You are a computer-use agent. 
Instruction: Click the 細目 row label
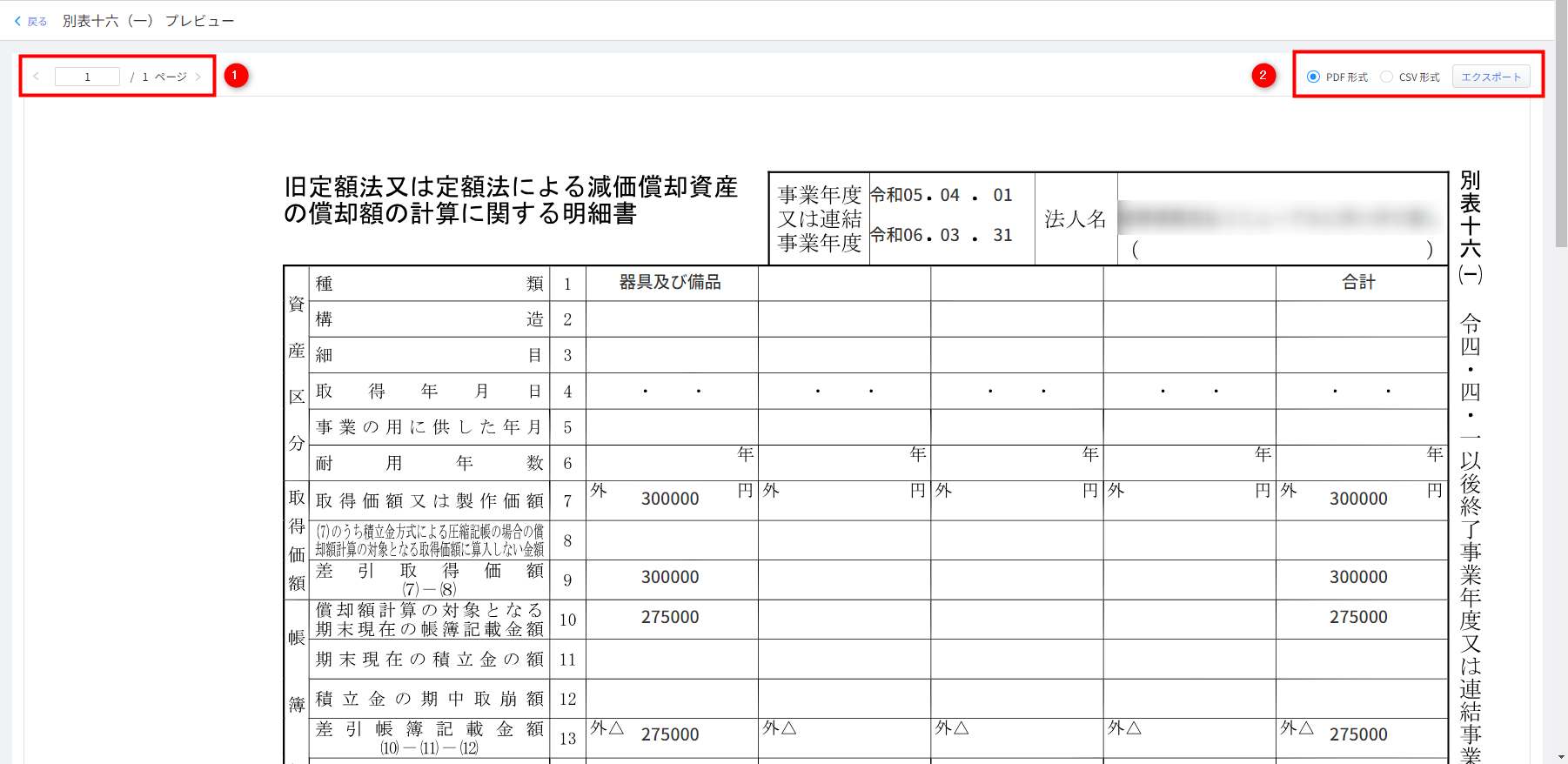tap(430, 355)
